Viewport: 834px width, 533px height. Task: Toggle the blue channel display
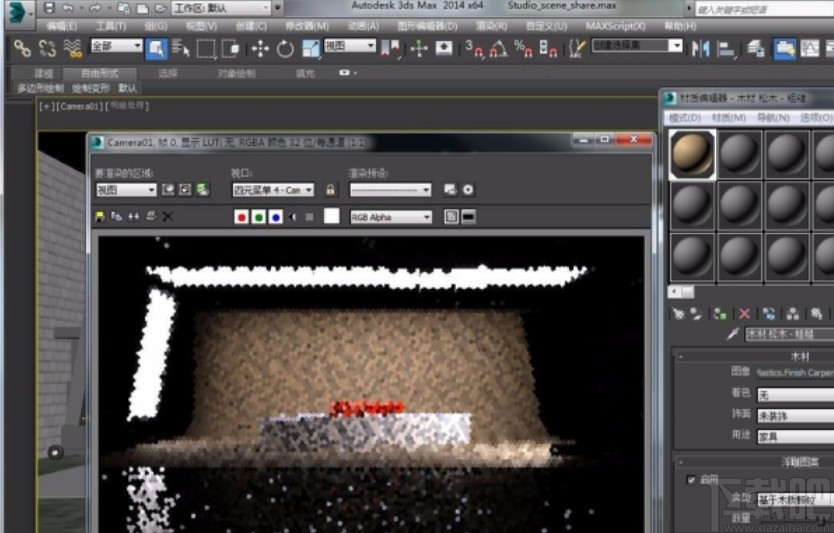276,217
